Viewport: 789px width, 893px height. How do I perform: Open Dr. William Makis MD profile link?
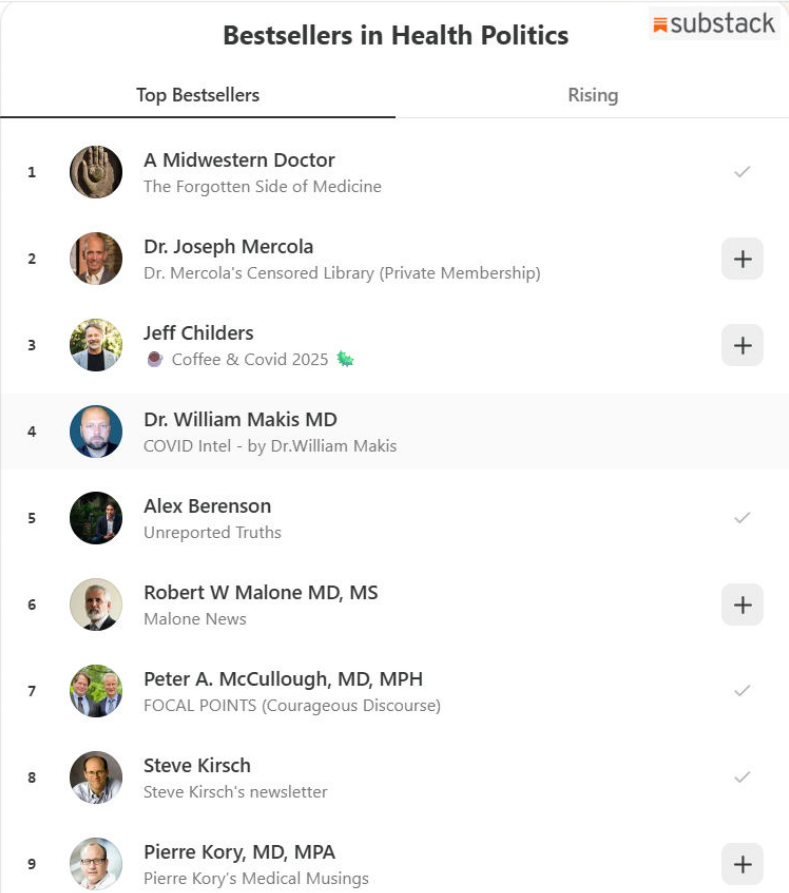[240, 420]
